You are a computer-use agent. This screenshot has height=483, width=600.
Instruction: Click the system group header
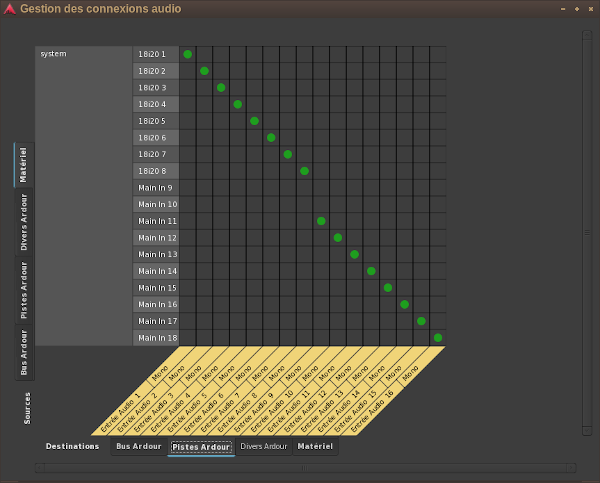pos(84,196)
